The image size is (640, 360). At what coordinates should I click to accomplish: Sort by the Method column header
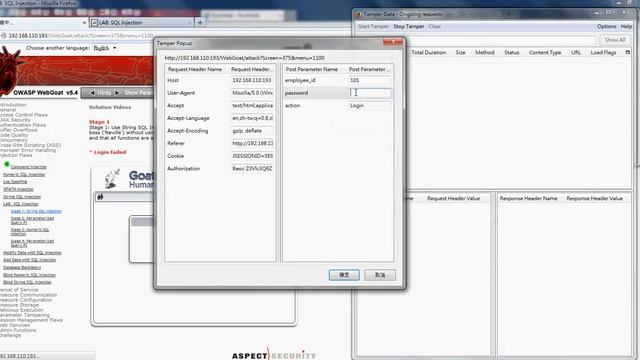(484, 53)
